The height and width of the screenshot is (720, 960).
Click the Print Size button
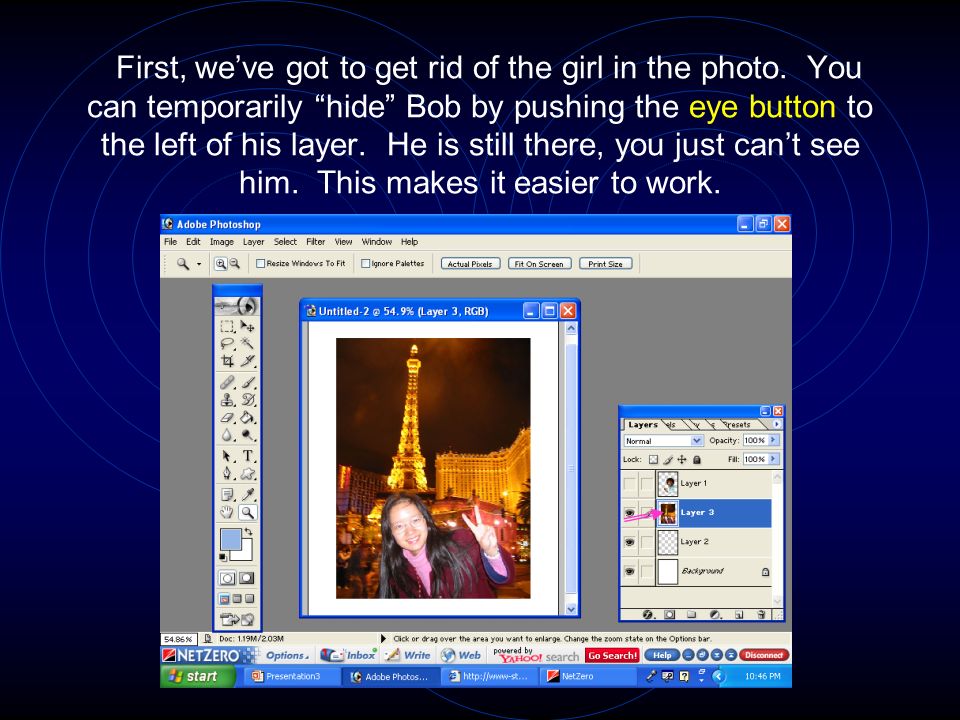(x=606, y=264)
